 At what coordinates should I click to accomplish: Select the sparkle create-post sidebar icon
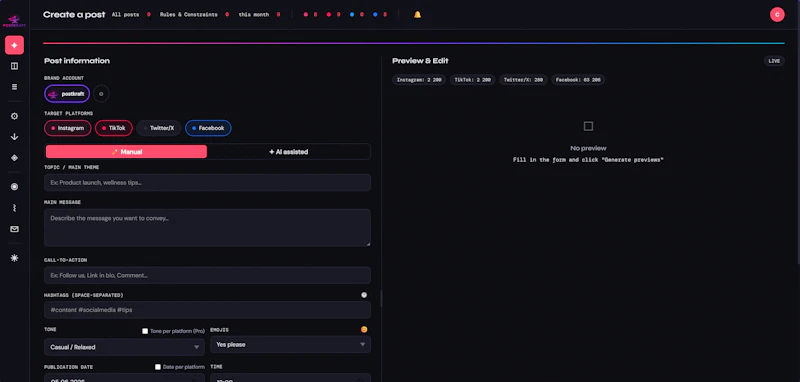(14, 45)
